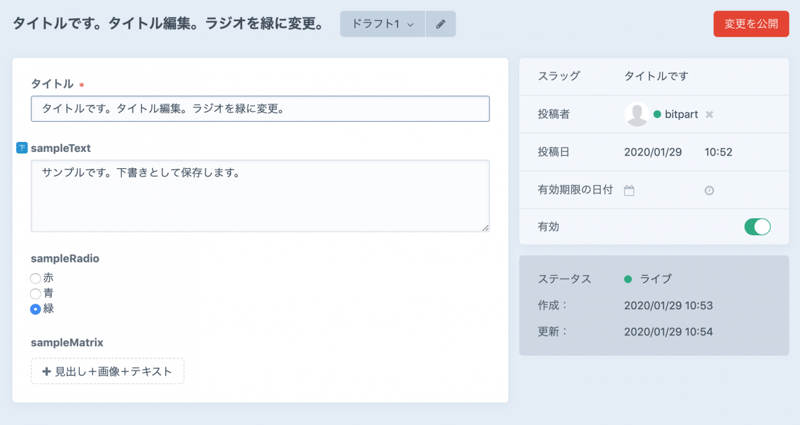Select the 赤 radio option
This screenshot has height=425, width=800.
[36, 278]
